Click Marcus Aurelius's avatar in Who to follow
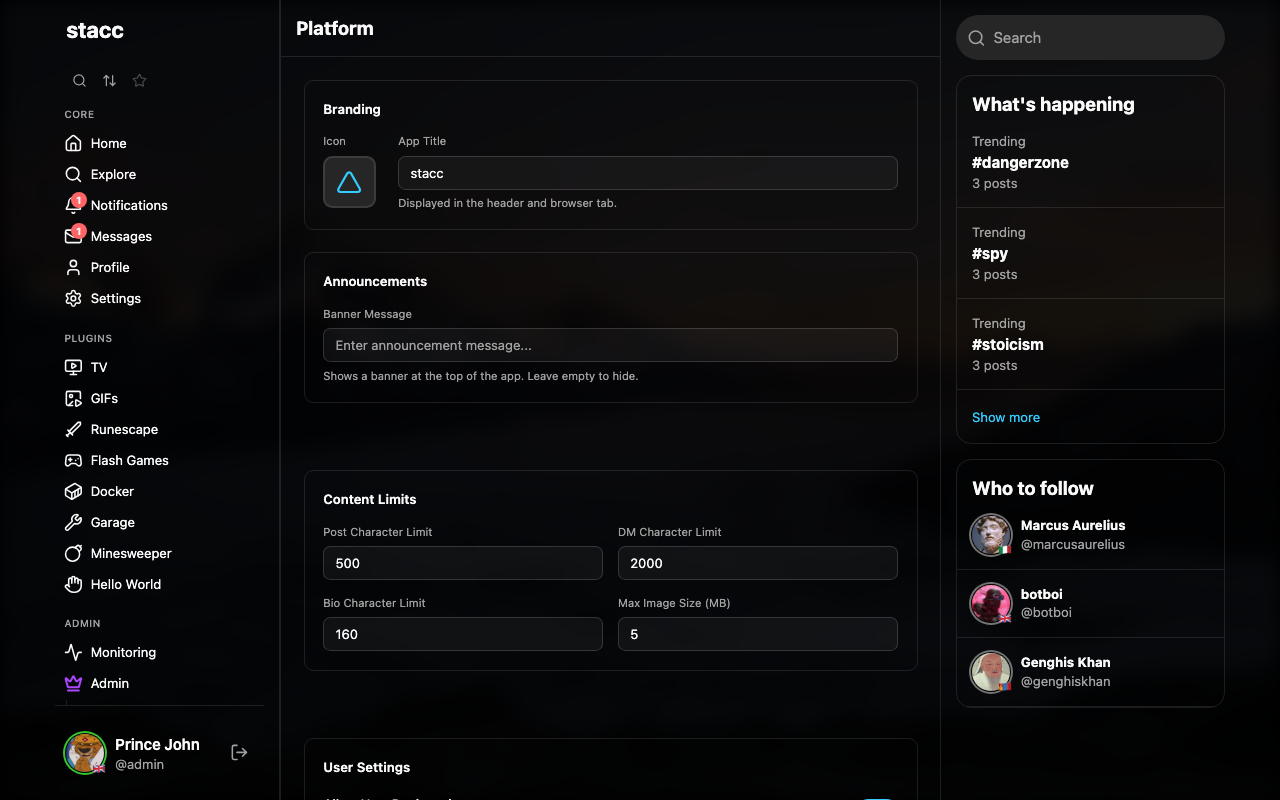1280x800 pixels. tap(991, 535)
